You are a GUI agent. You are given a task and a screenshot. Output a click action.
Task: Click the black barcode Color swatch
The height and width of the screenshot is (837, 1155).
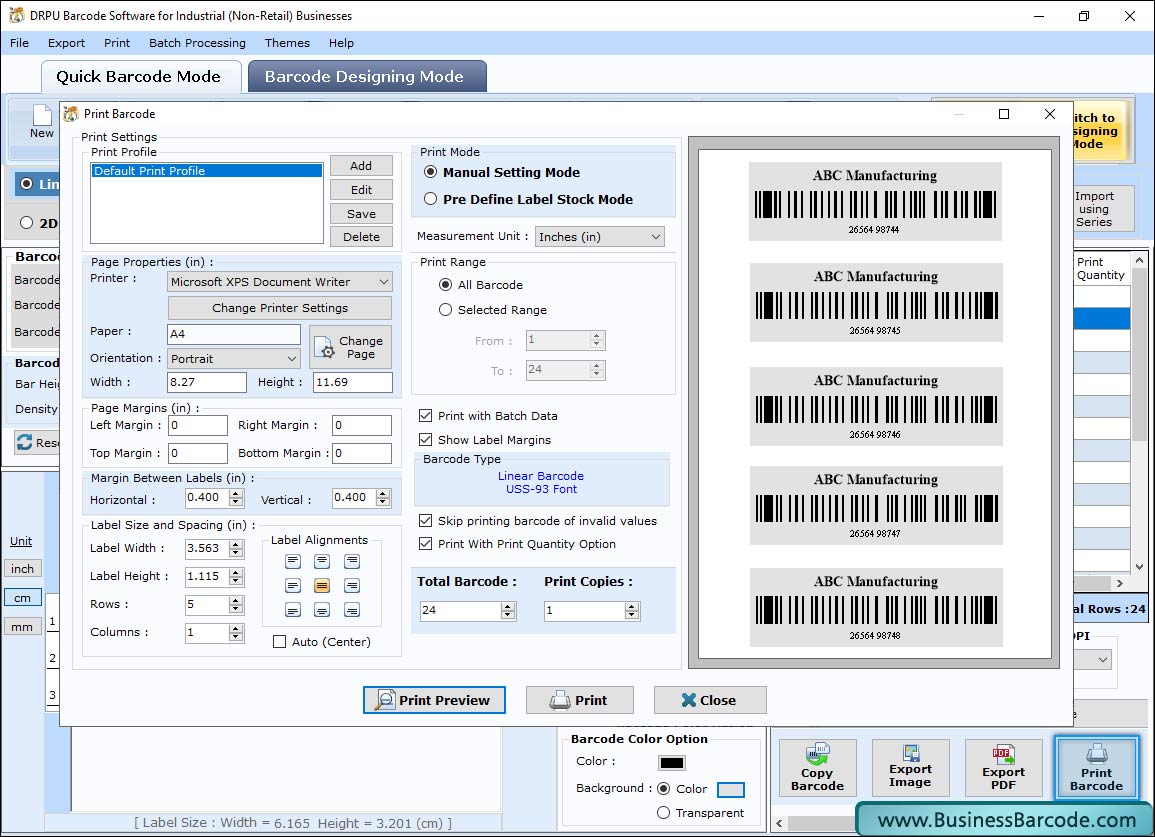[x=672, y=763]
